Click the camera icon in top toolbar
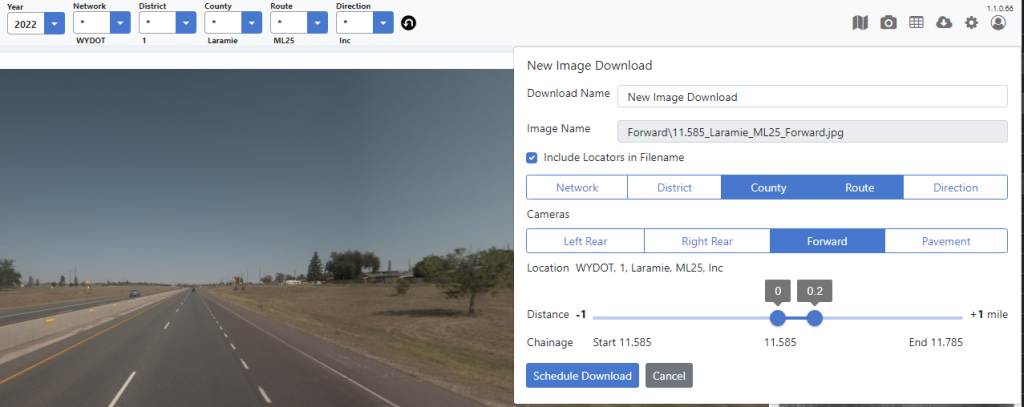The image size is (1024, 407). (888, 22)
